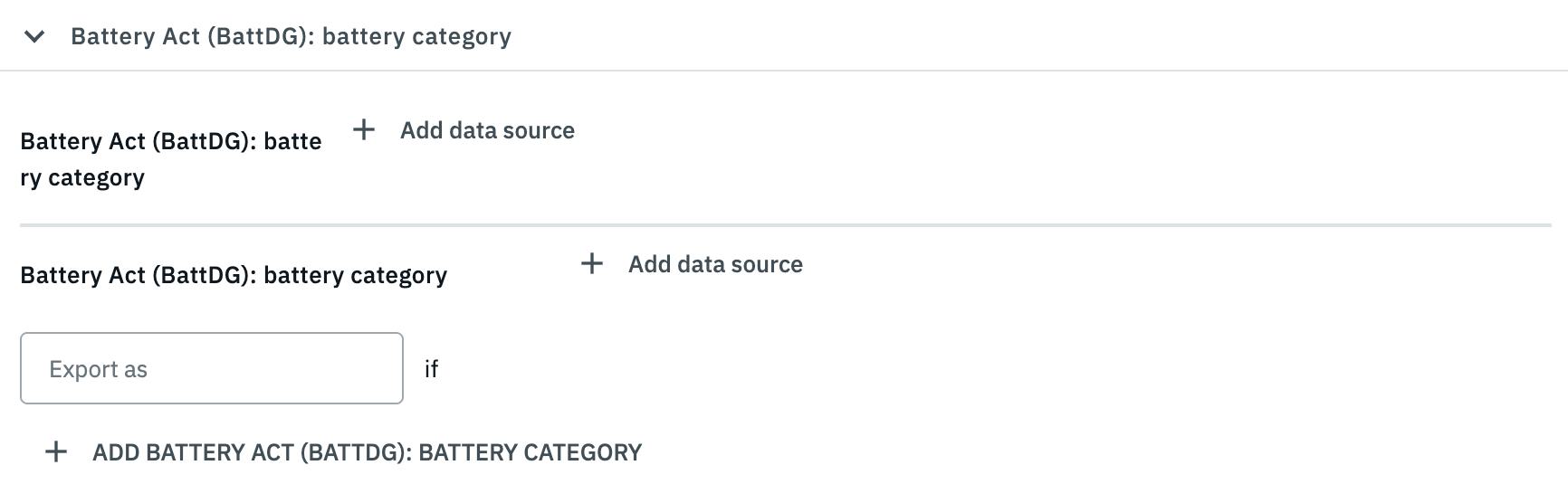Screen dimensions: 1568x503
Task: Click the 'ry category' wrapped second line
Action: click(x=82, y=177)
